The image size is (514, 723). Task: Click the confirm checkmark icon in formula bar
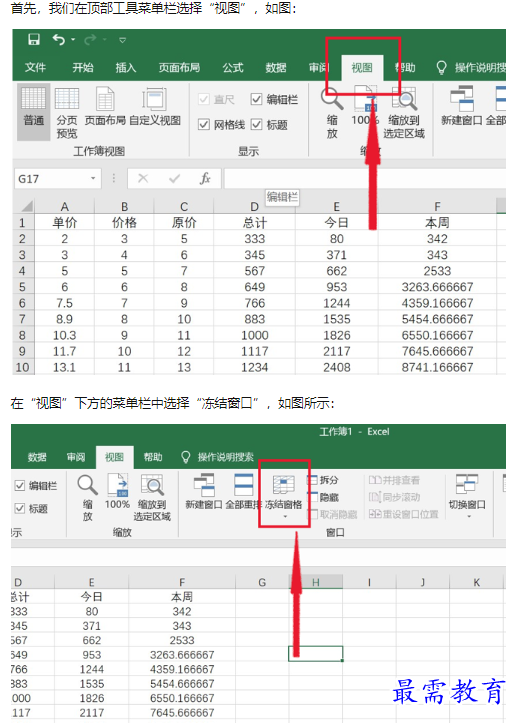(x=174, y=178)
